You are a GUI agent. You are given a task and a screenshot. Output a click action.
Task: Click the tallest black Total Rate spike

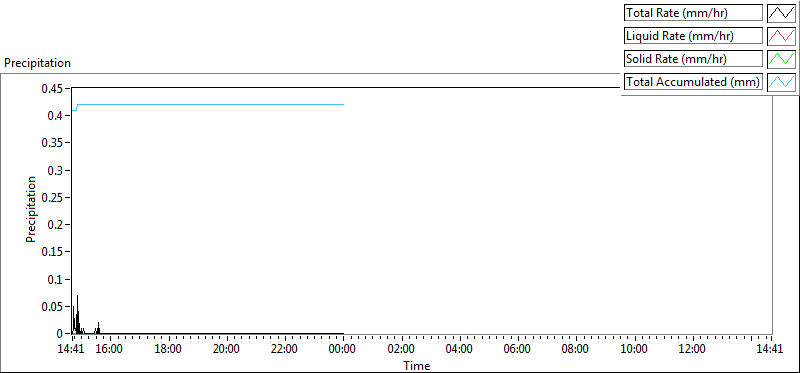coord(78,314)
